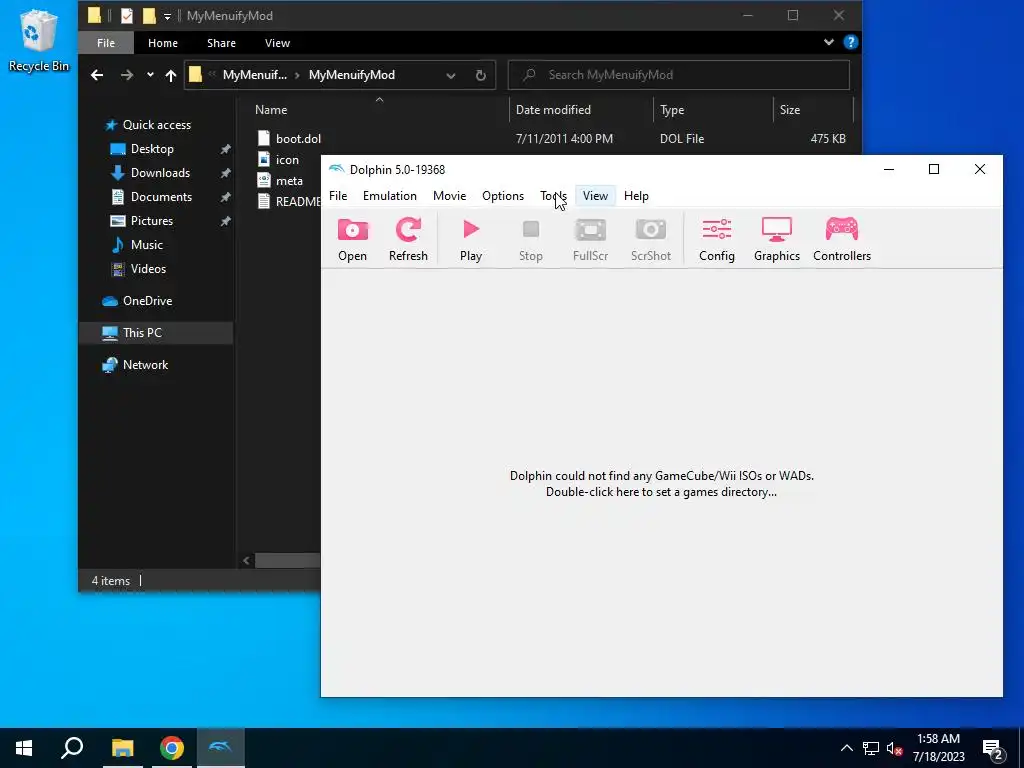1024x768 pixels.
Task: Select the icon file
Action: click(x=287, y=160)
